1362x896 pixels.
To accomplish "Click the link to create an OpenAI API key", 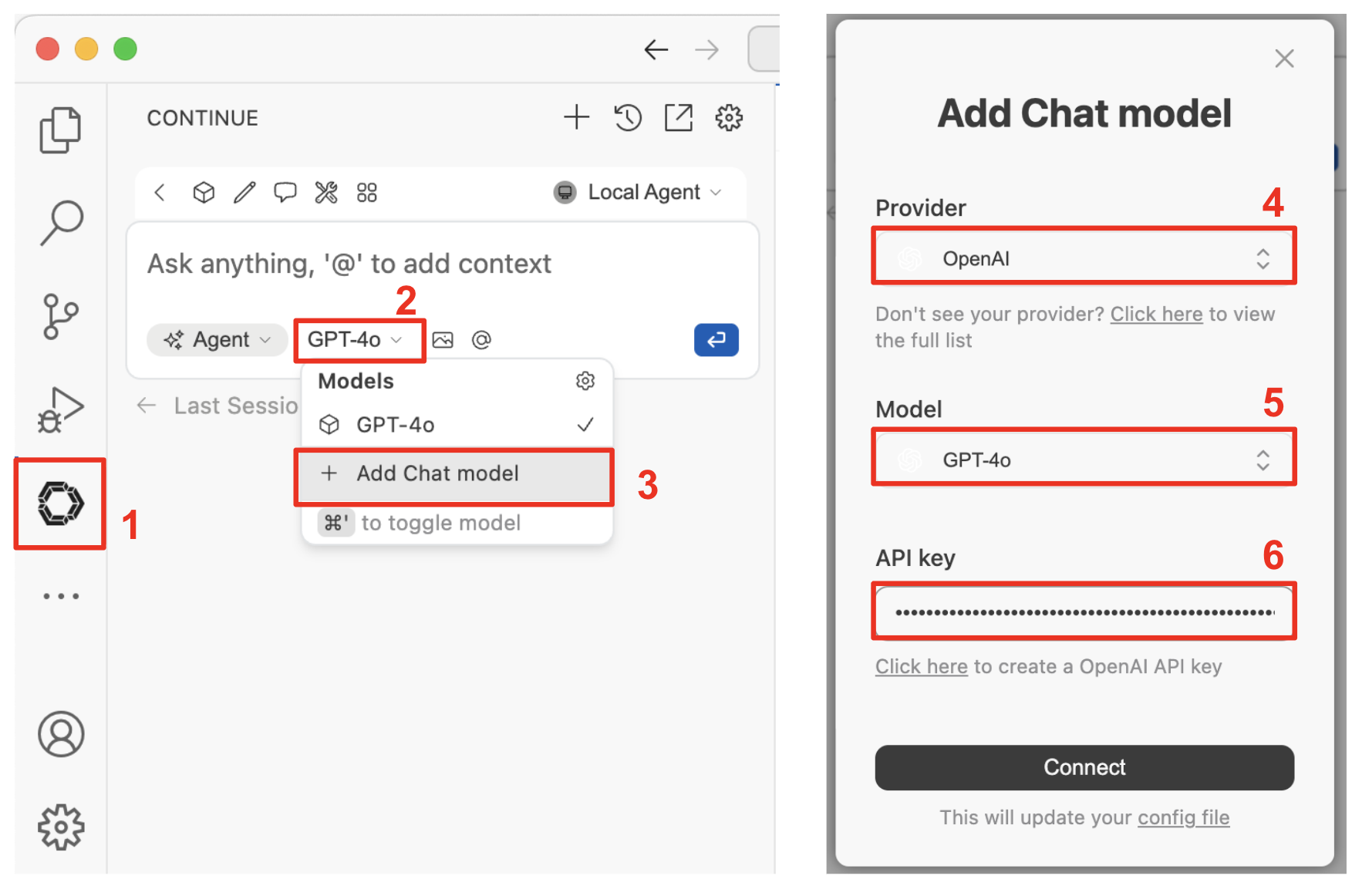I will click(x=921, y=666).
